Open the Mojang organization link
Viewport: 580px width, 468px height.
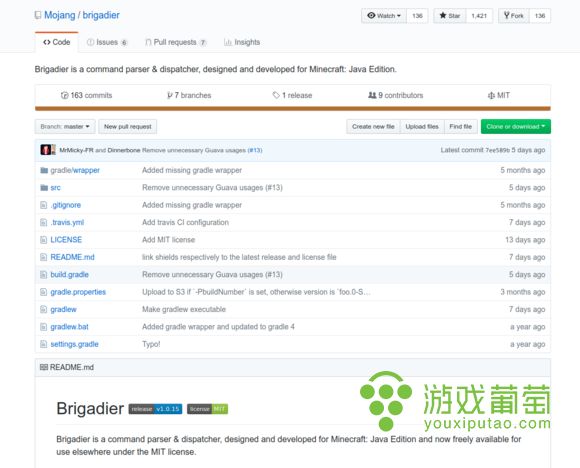click(60, 15)
